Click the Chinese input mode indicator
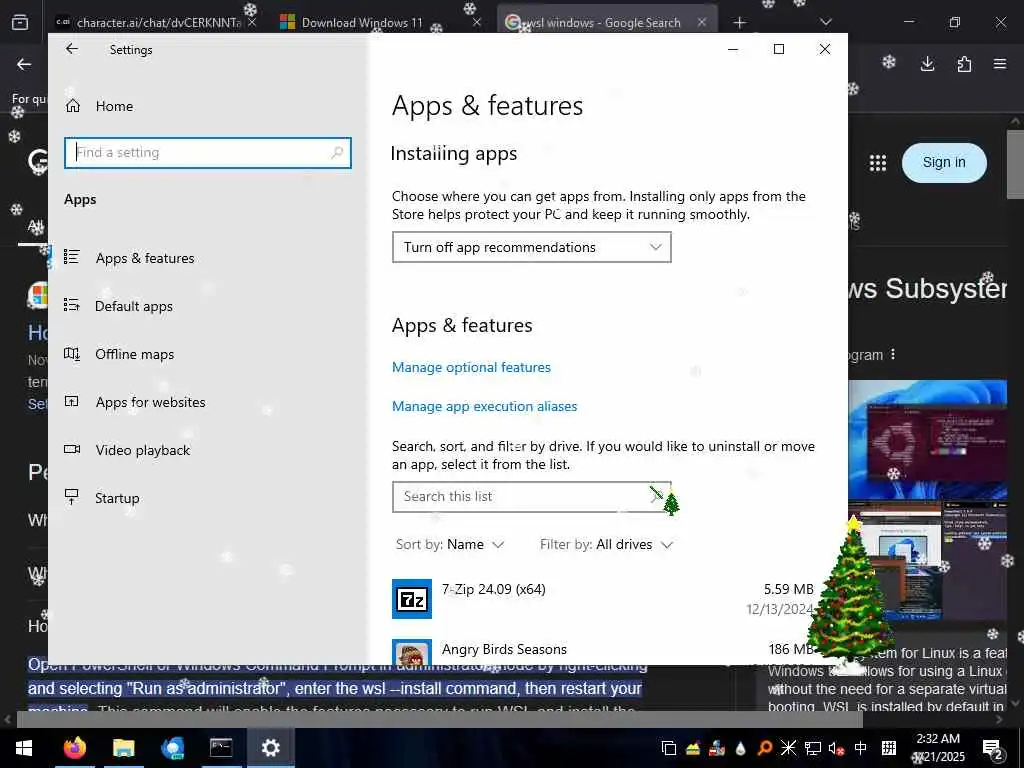 tap(861, 748)
